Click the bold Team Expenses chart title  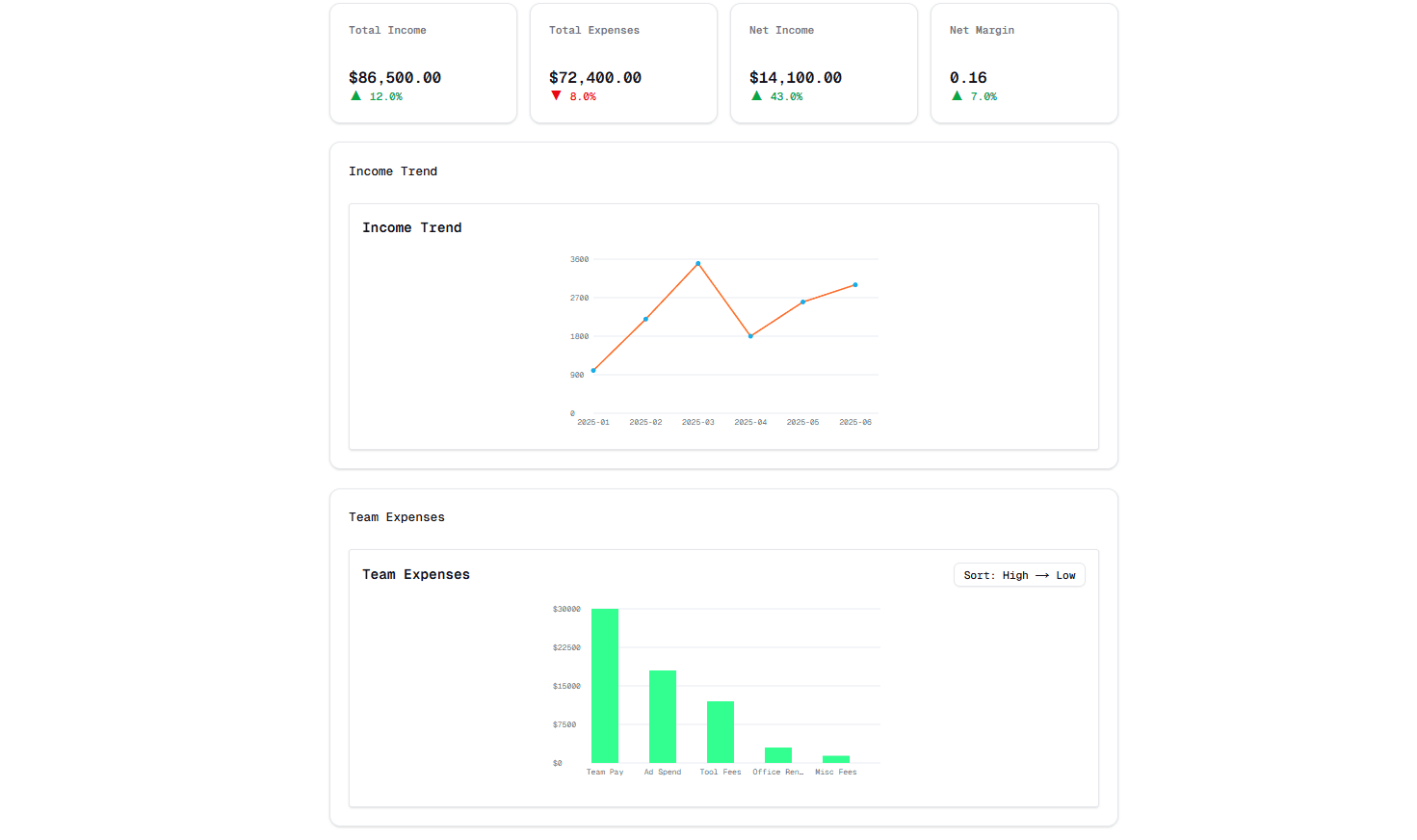click(x=416, y=574)
